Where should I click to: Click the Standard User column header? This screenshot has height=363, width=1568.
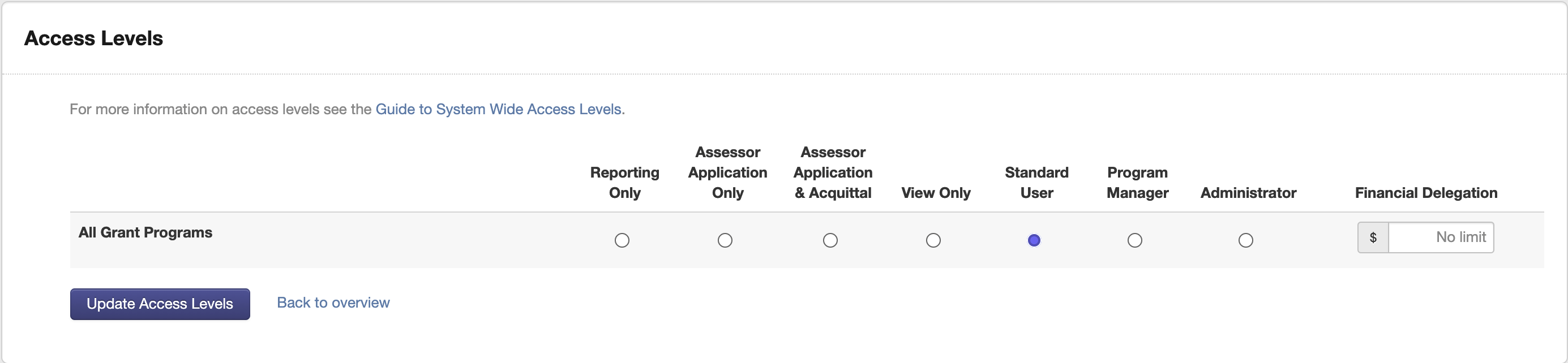(x=1036, y=183)
